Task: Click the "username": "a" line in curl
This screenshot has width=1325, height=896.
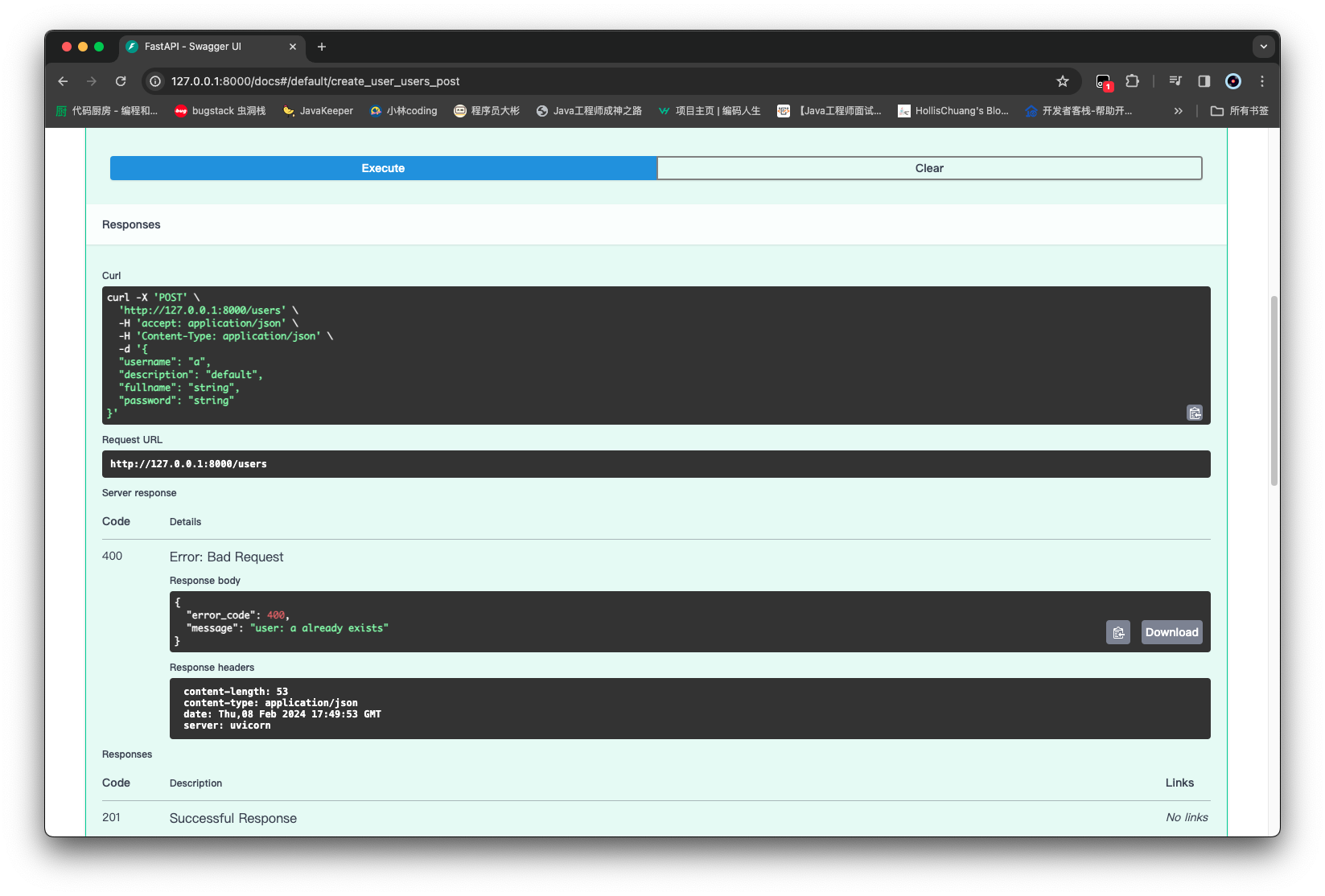Action: 164,362
